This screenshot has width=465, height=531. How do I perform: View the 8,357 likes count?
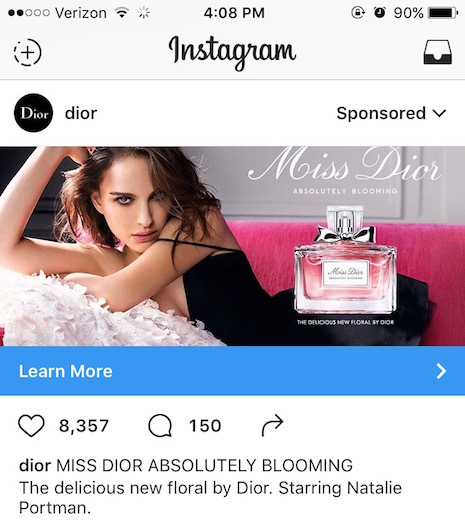tap(84, 426)
